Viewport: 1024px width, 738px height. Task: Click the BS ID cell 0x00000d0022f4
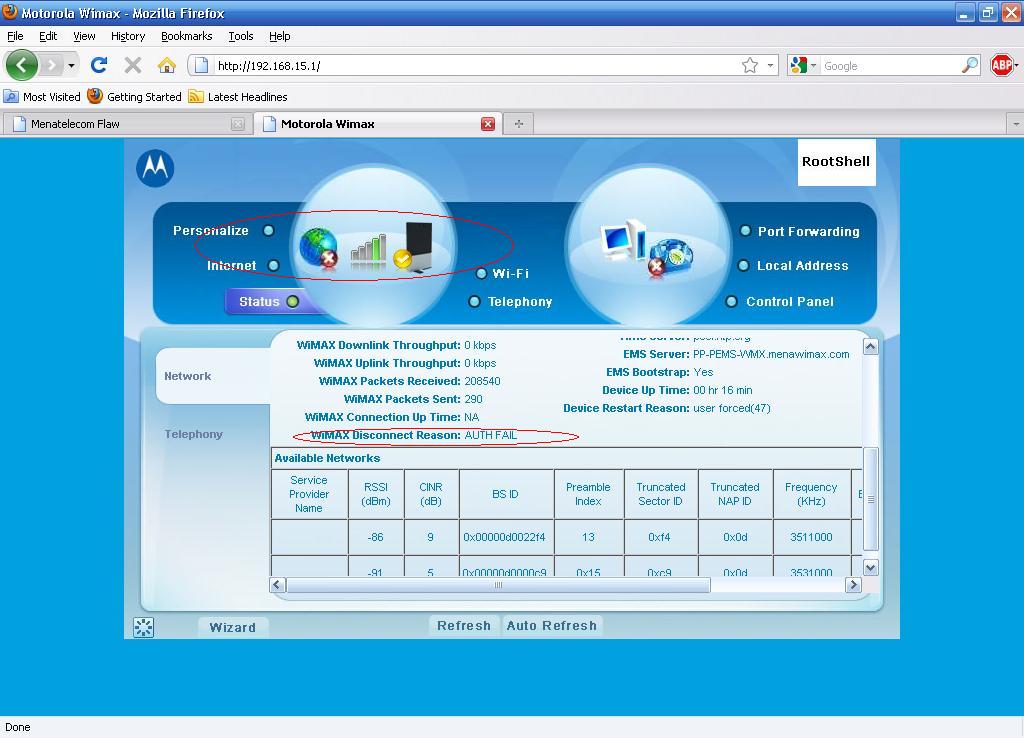[x=505, y=537]
